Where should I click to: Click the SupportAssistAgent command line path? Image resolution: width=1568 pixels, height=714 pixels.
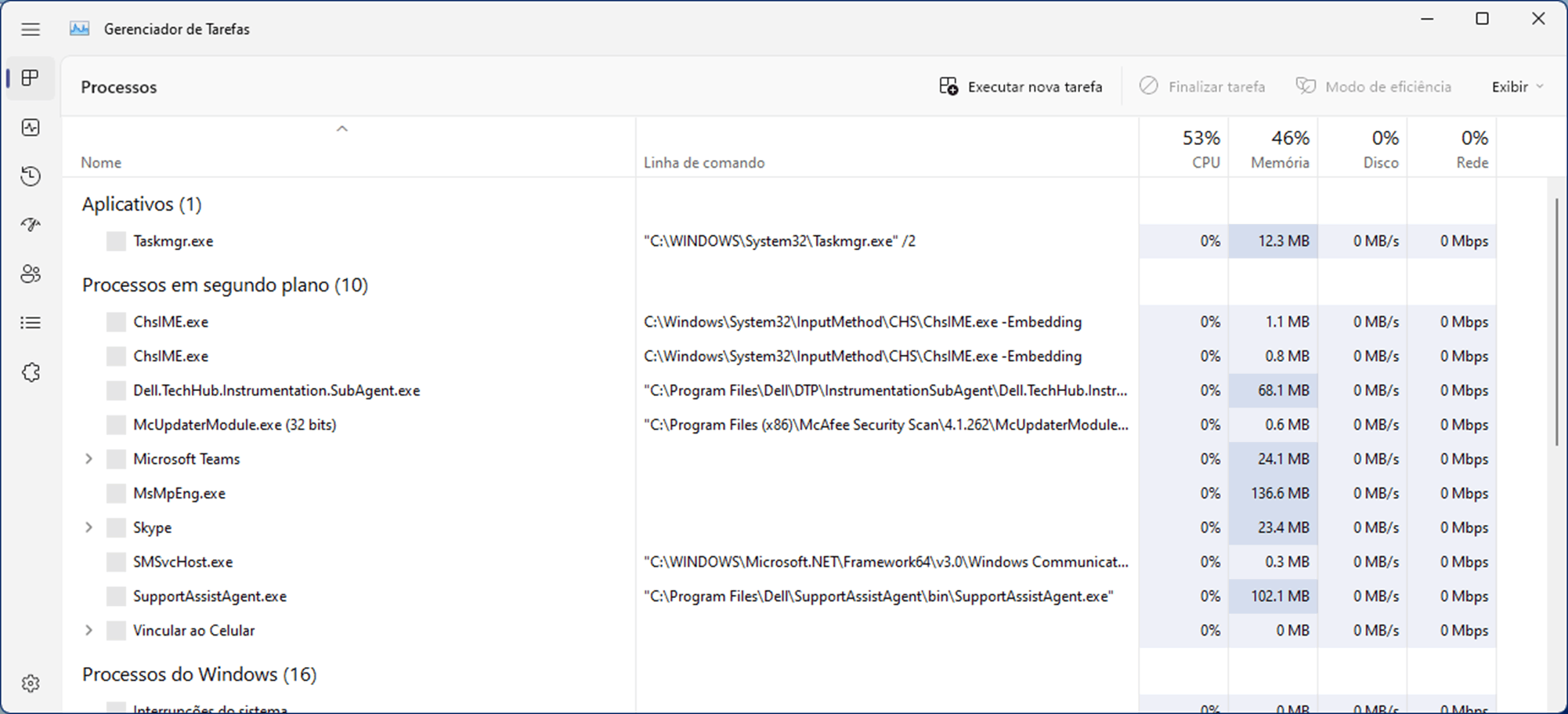tap(879, 596)
